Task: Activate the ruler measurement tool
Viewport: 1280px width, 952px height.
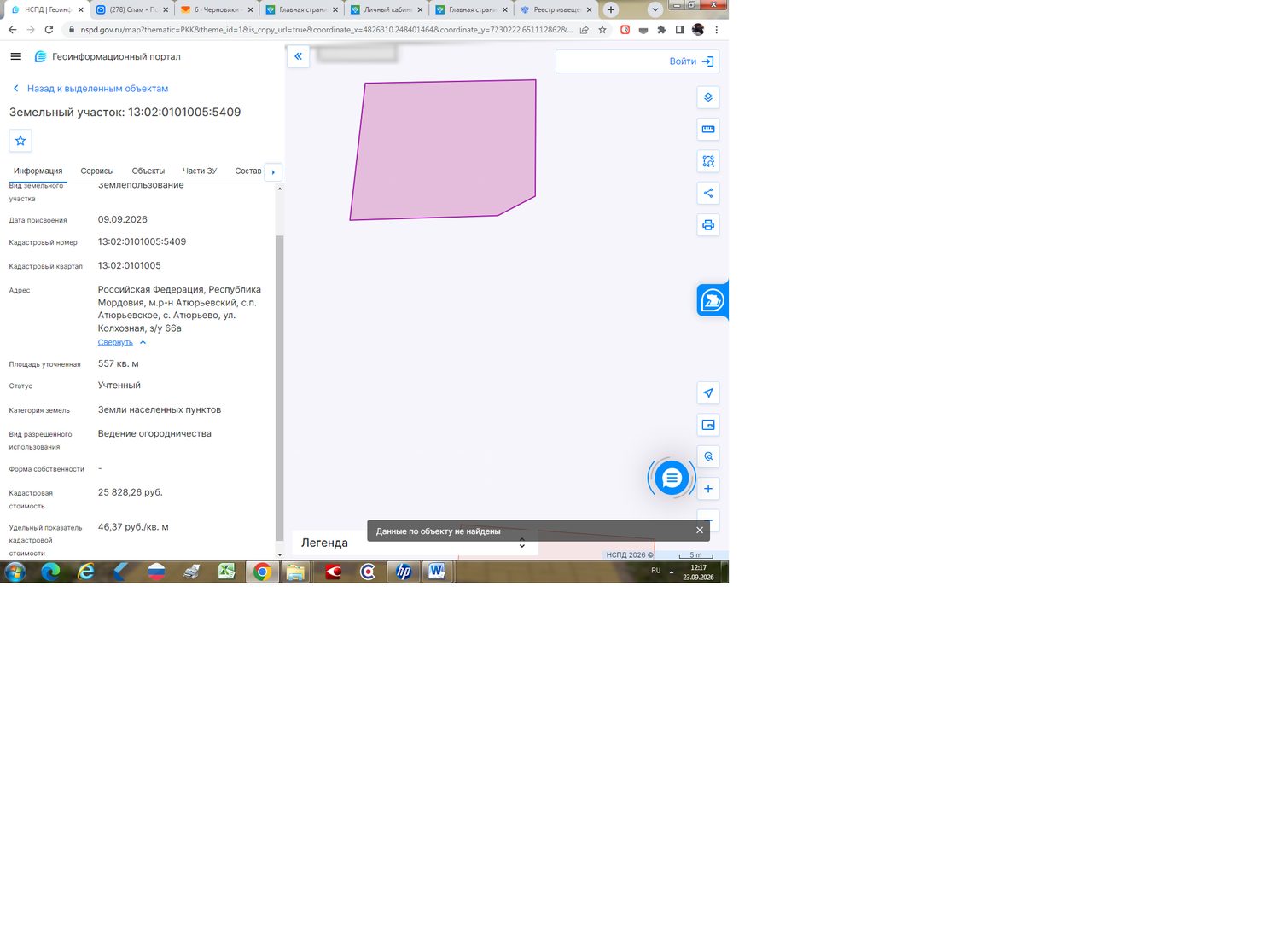Action: 708,130
